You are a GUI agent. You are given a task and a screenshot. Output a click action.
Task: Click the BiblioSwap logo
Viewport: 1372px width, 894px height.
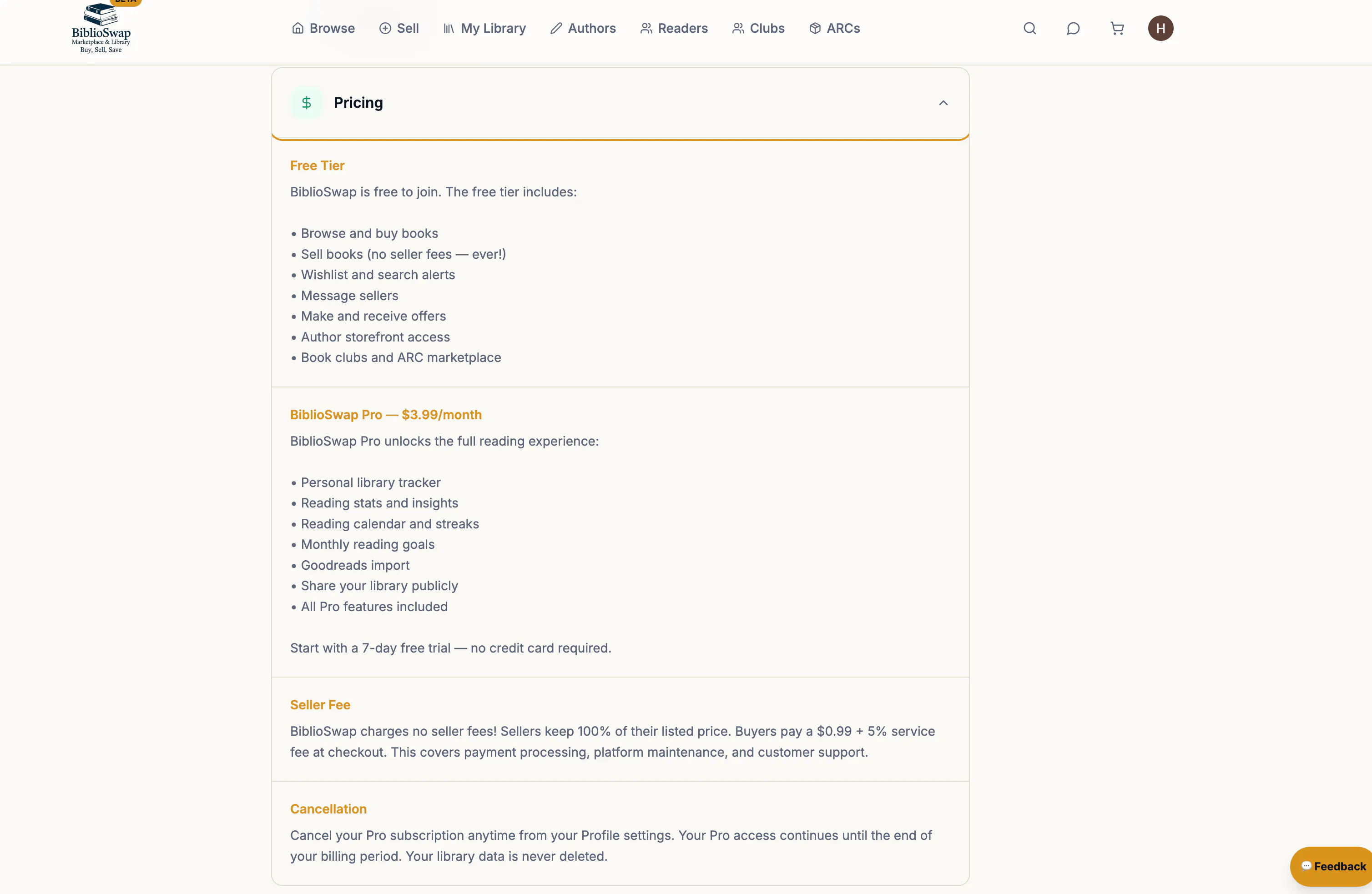click(101, 27)
